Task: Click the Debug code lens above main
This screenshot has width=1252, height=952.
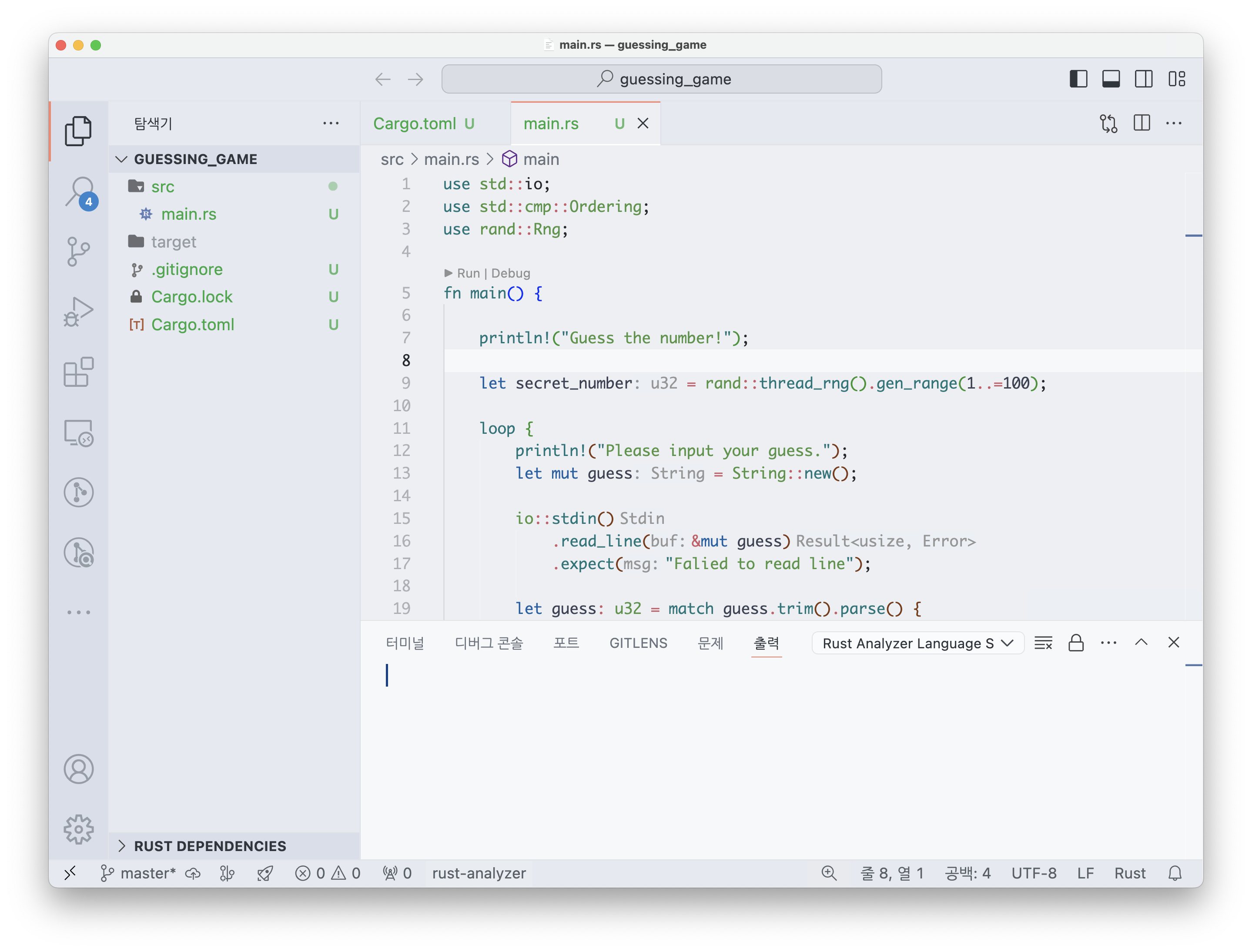Action: coord(510,273)
